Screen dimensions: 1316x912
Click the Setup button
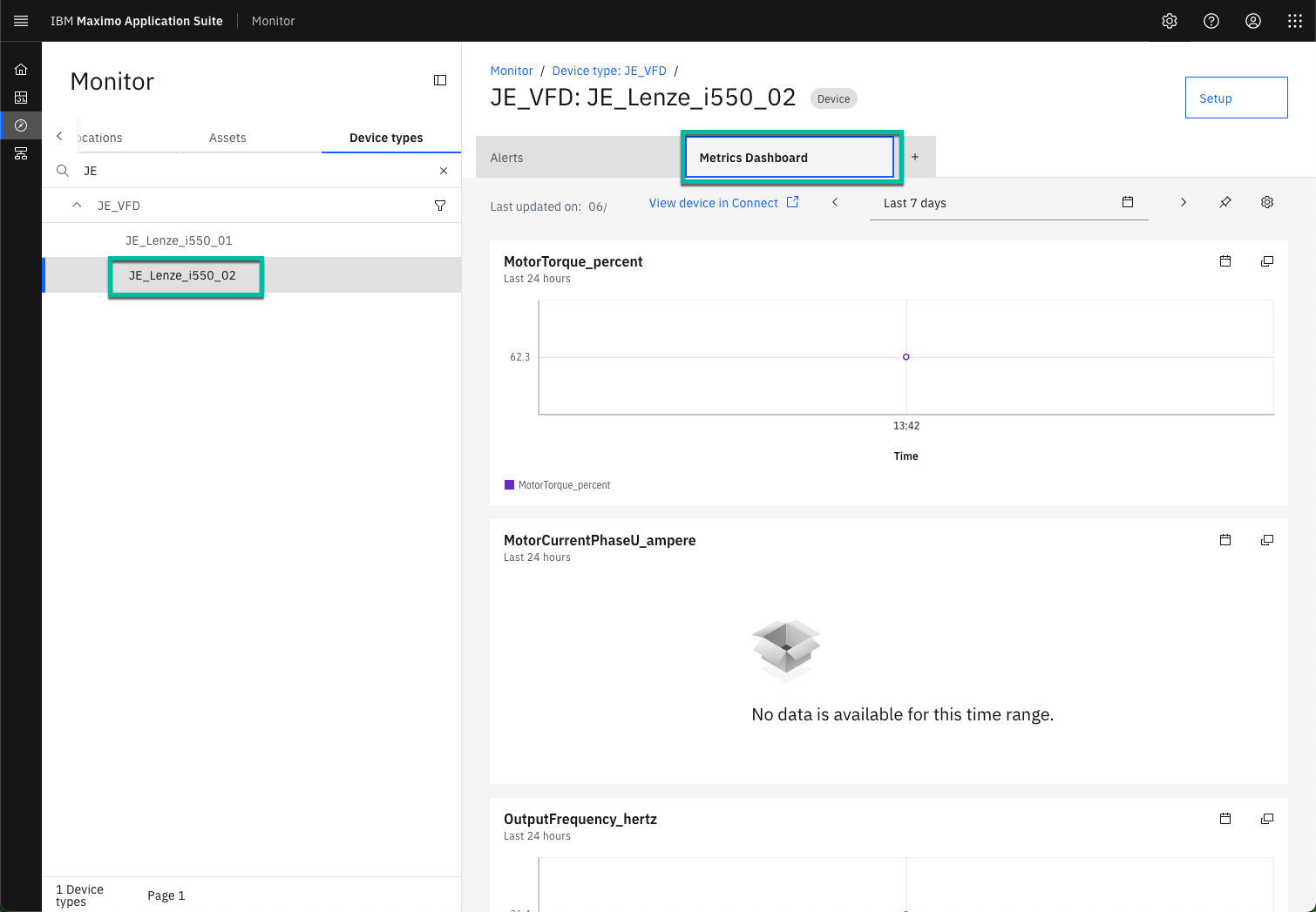coord(1236,98)
